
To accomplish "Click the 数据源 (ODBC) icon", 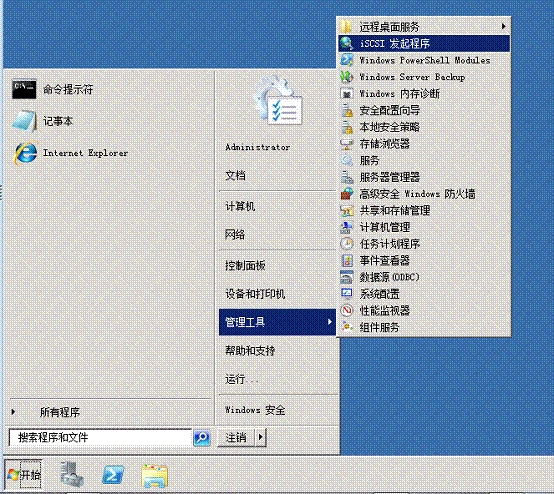I will [x=347, y=277].
